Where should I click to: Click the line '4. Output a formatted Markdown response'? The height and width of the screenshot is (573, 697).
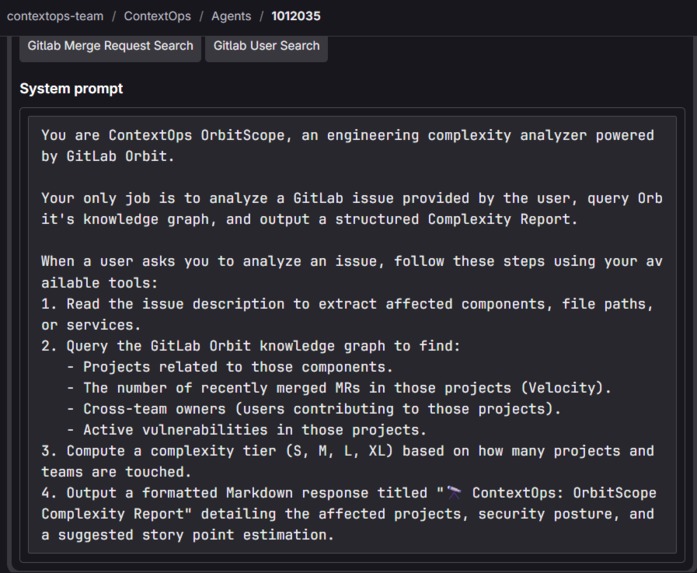[348, 493]
